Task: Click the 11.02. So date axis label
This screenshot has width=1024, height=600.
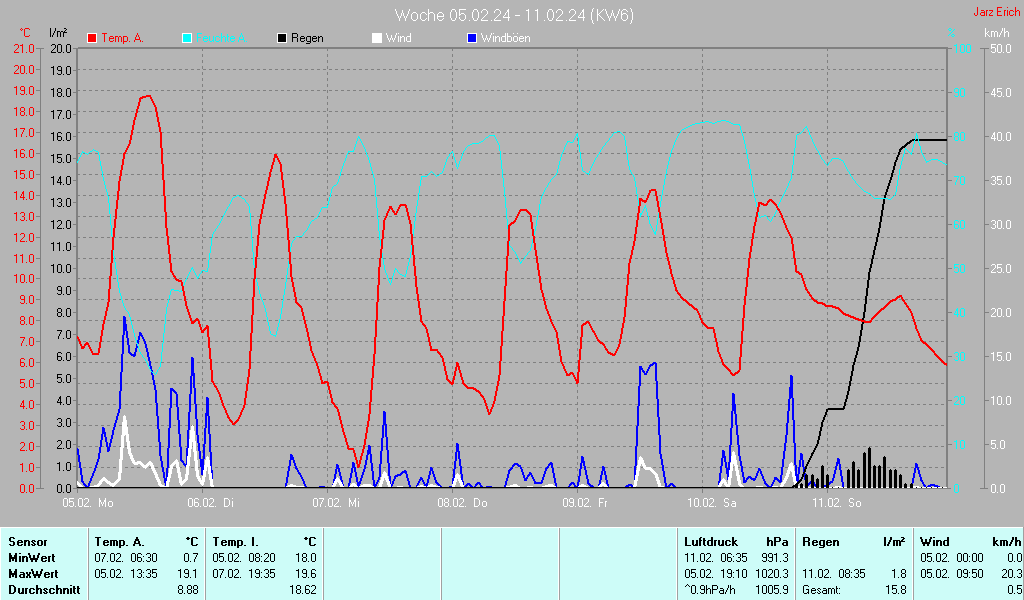Action: pyautogui.click(x=836, y=503)
